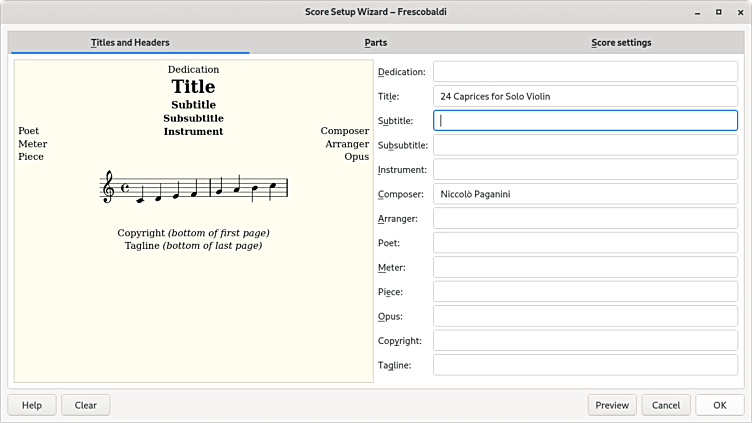Open the score Preview

click(612, 405)
